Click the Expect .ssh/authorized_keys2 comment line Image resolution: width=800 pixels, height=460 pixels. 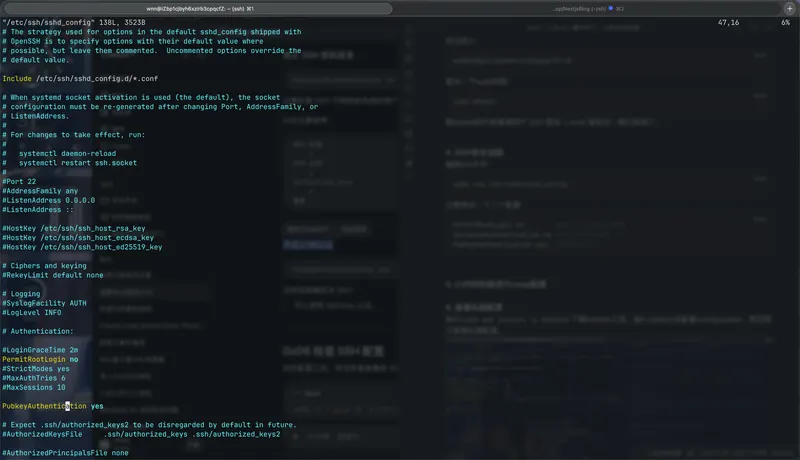coord(149,425)
